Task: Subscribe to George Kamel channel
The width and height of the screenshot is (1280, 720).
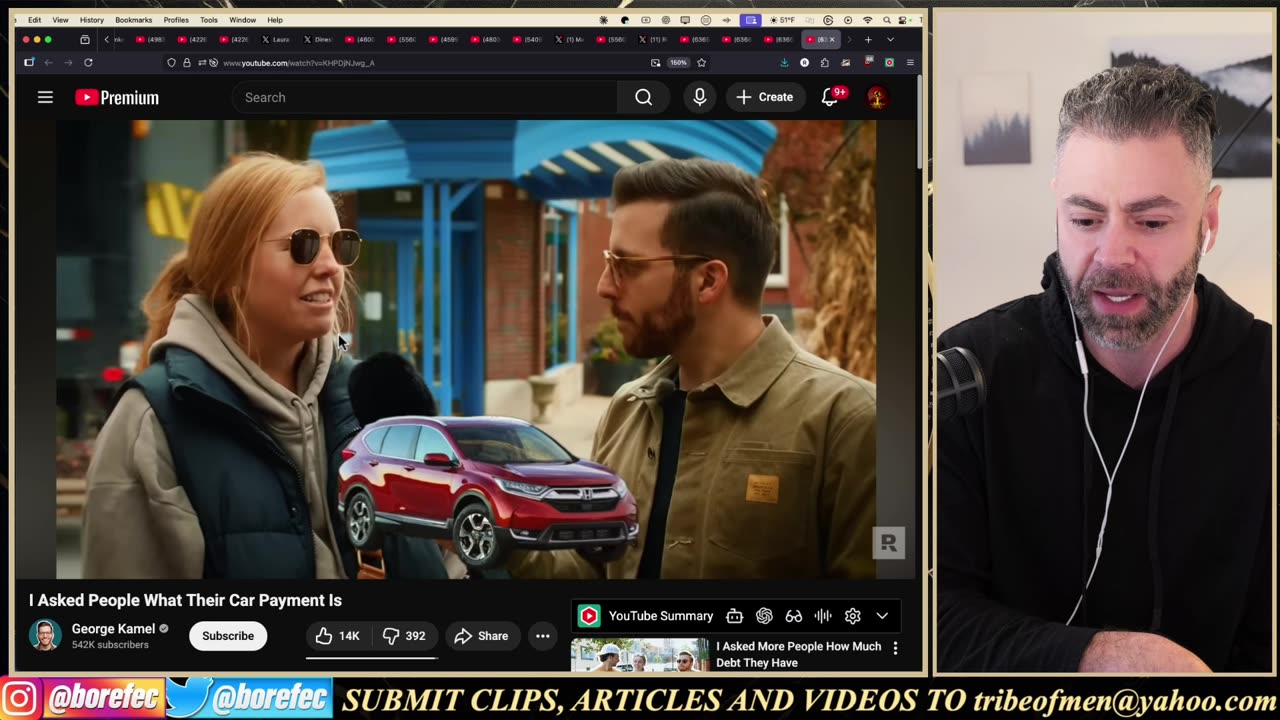Action: [228, 636]
